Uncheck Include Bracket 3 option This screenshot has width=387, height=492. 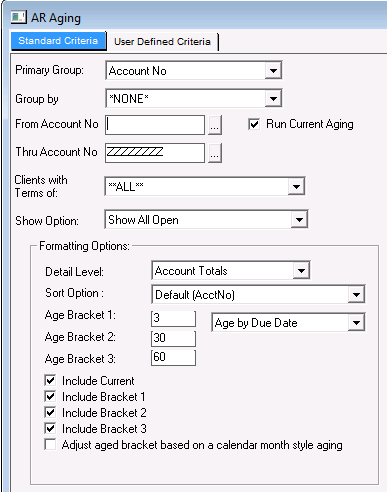(x=50, y=428)
